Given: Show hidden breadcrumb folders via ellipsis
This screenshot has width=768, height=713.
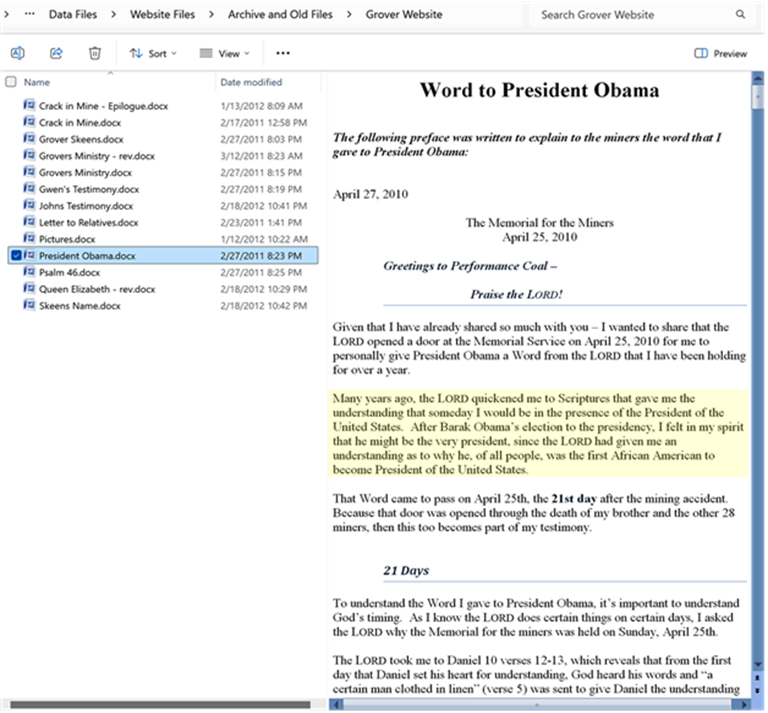Looking at the screenshot, I should (29, 15).
